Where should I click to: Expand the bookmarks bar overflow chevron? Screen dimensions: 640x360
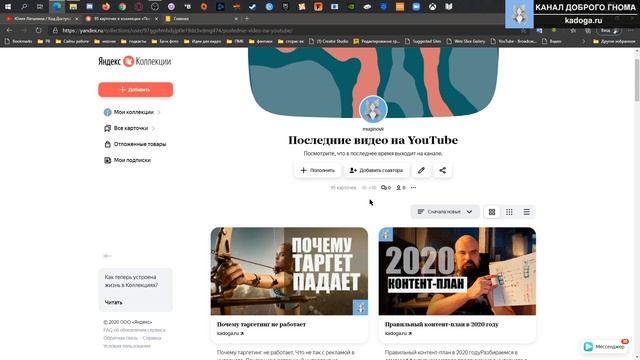[x=583, y=41]
